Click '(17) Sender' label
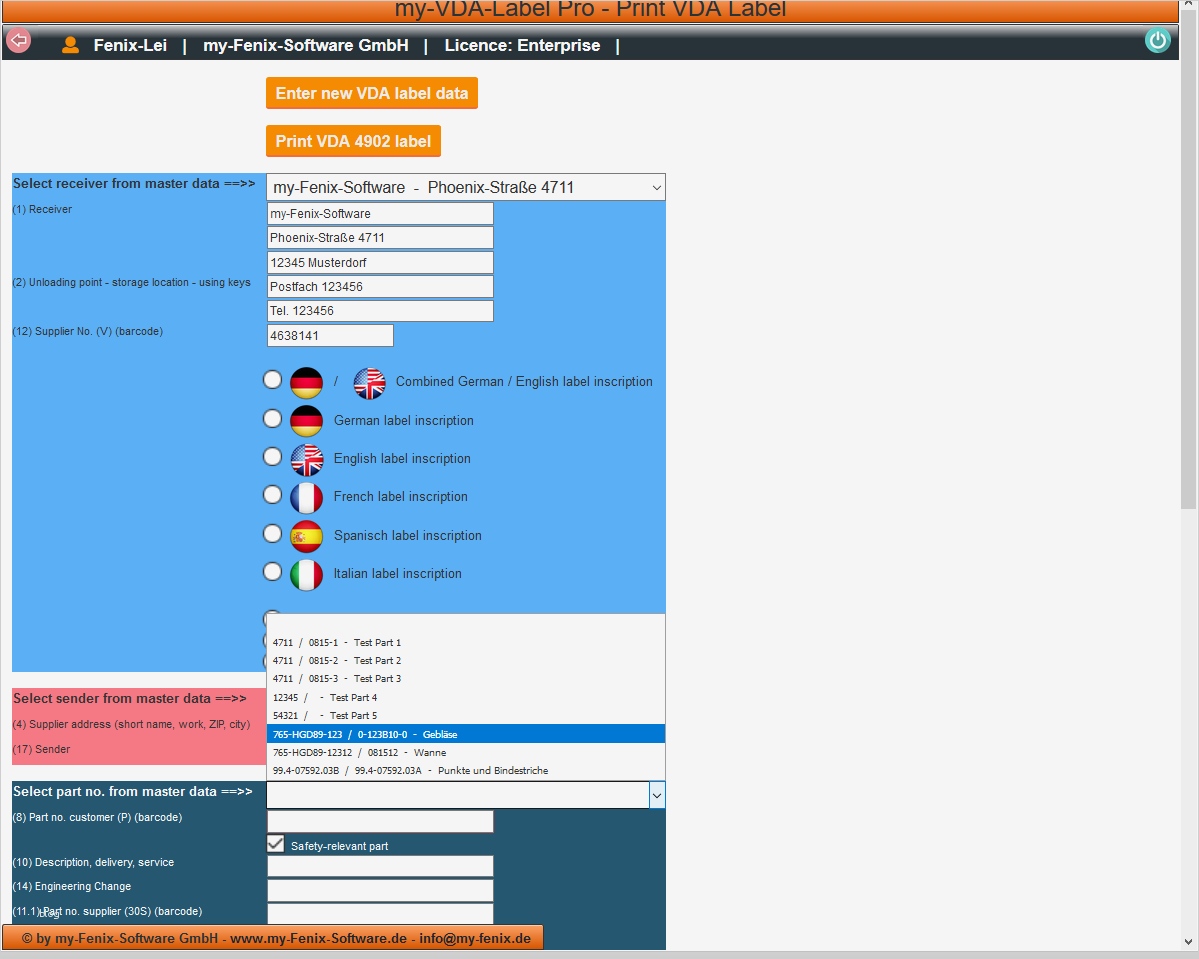The image size is (1199, 959). click(41, 749)
